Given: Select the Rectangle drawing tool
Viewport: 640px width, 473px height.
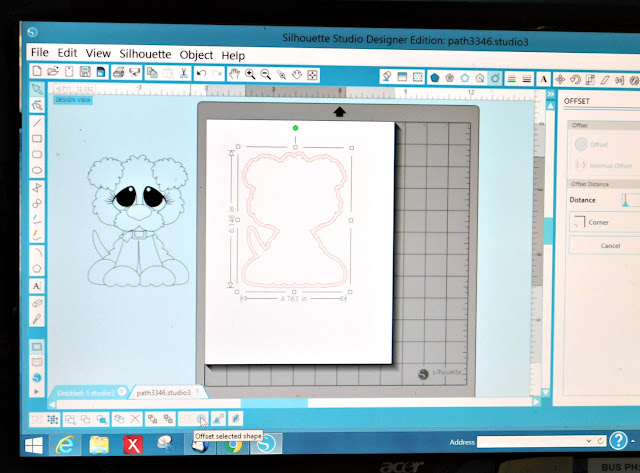Looking at the screenshot, I should point(37,139).
